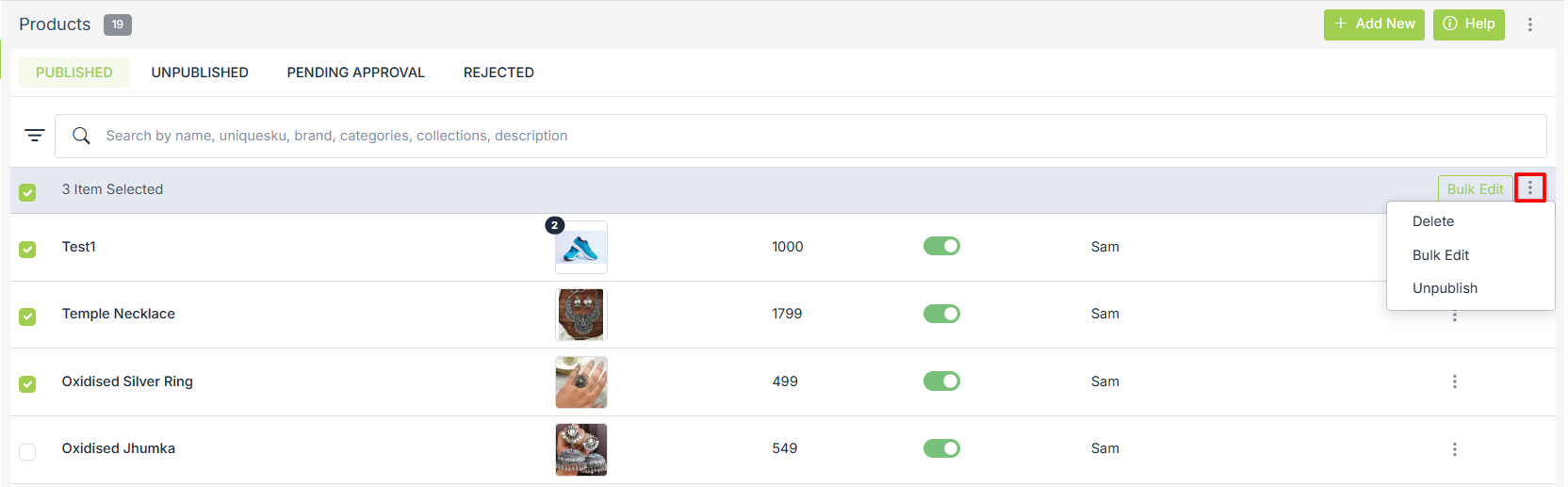Image resolution: width=1568 pixels, height=487 pixels.
Task: Select Unpublish in the dropdown menu
Action: click(x=1445, y=288)
